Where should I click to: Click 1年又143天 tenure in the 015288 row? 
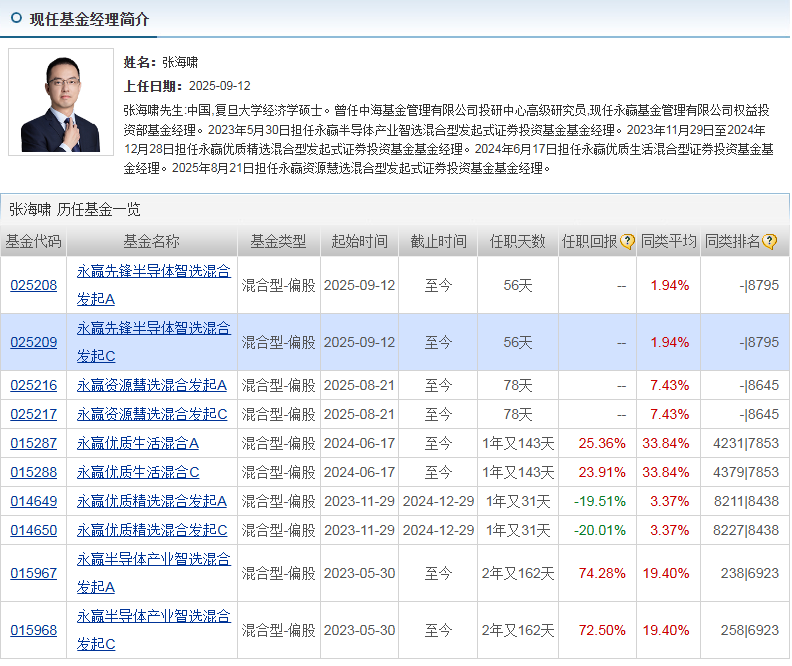(518, 473)
